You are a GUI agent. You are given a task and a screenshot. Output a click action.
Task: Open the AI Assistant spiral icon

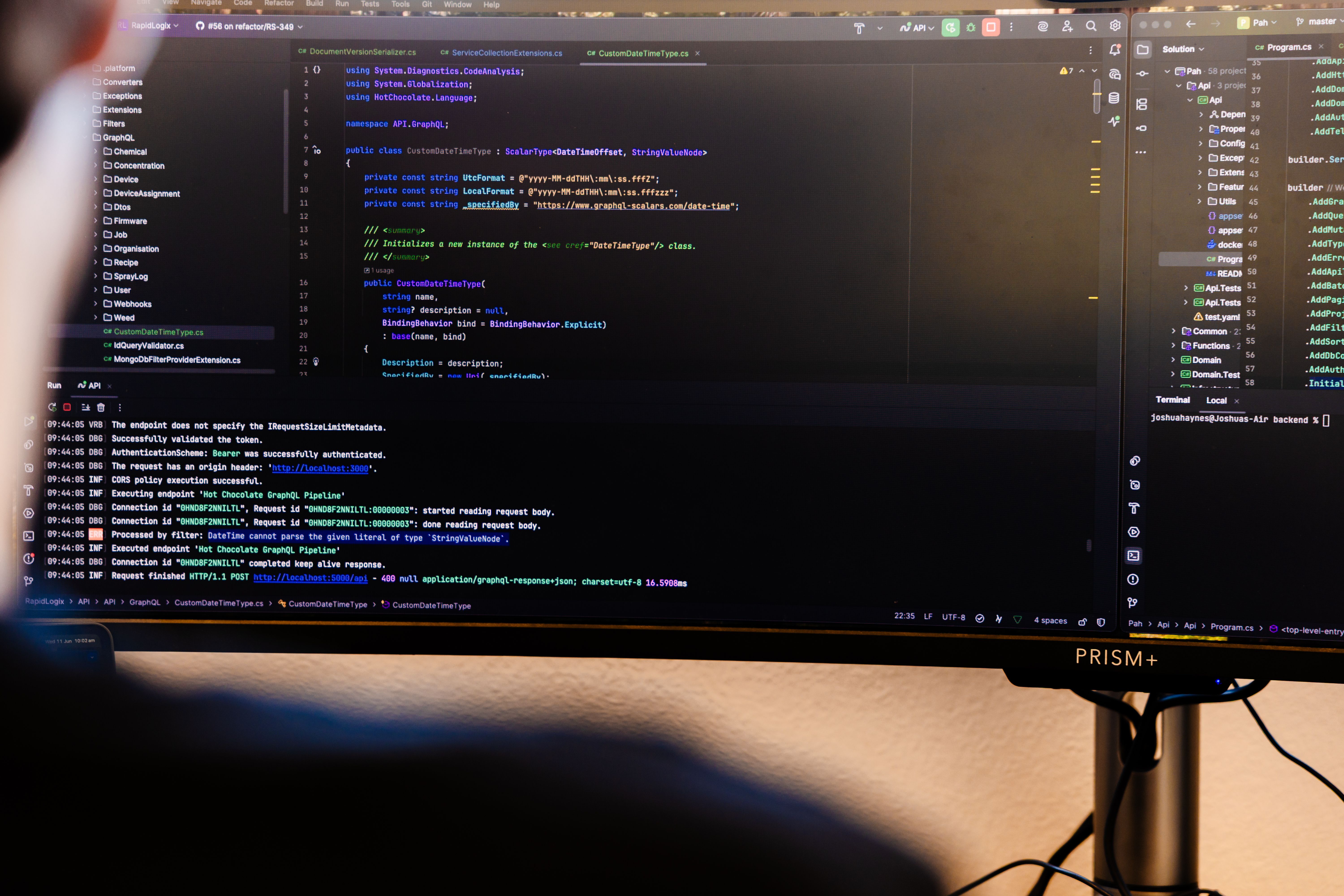click(1043, 27)
